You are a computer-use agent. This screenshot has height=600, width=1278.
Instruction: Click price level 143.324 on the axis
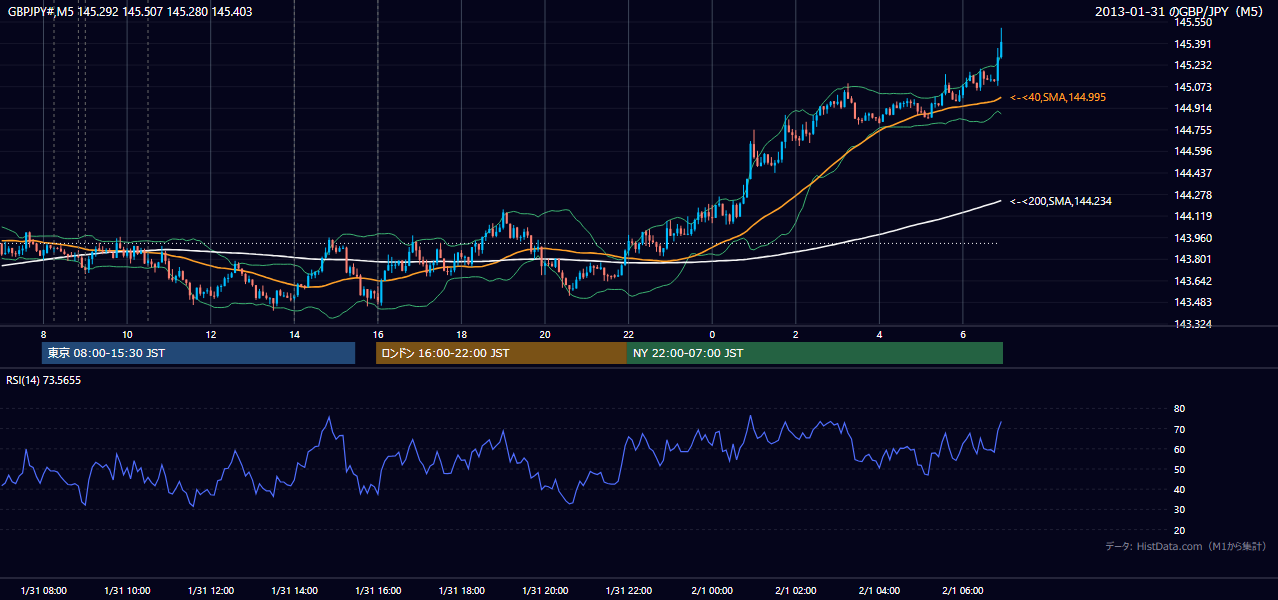[x=1194, y=324]
